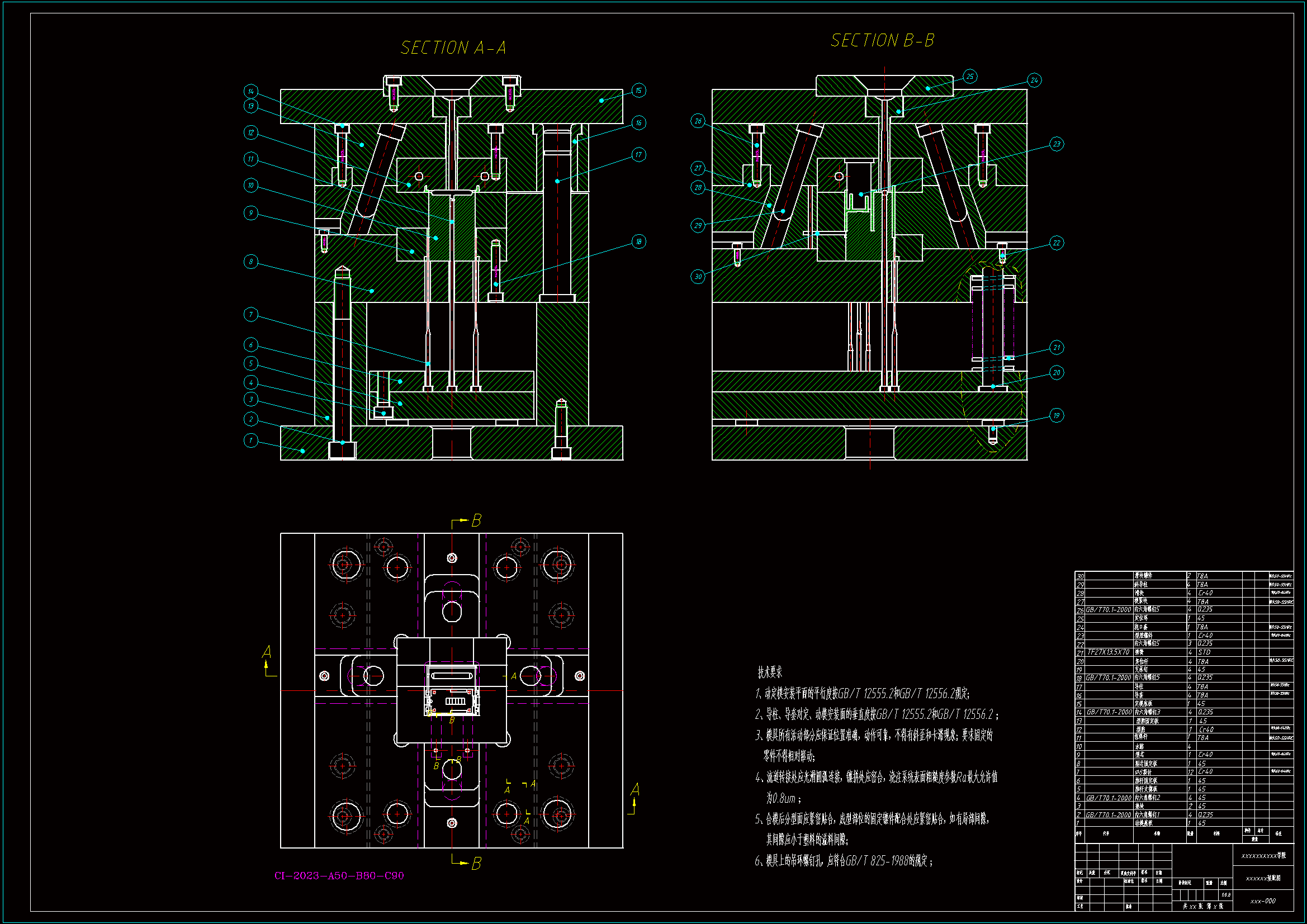Select balloon callout number 25
The image size is (1307, 924).
point(970,76)
